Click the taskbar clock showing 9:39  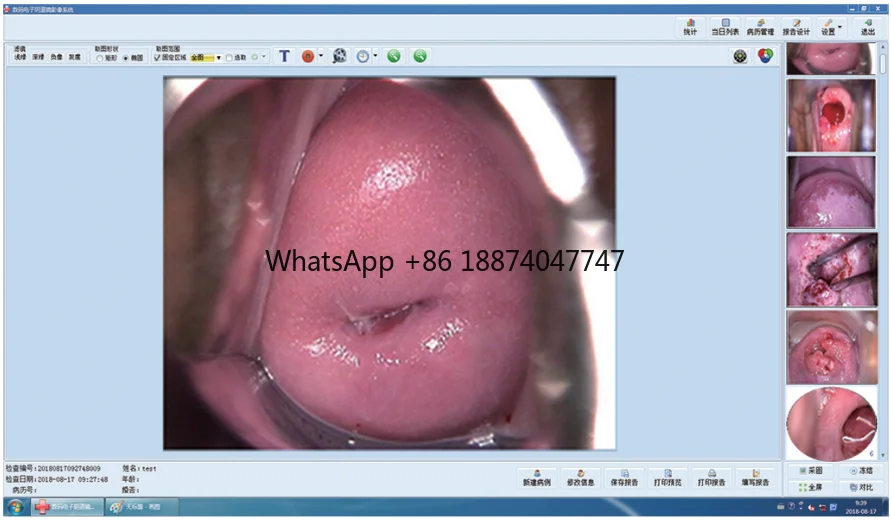(861, 507)
